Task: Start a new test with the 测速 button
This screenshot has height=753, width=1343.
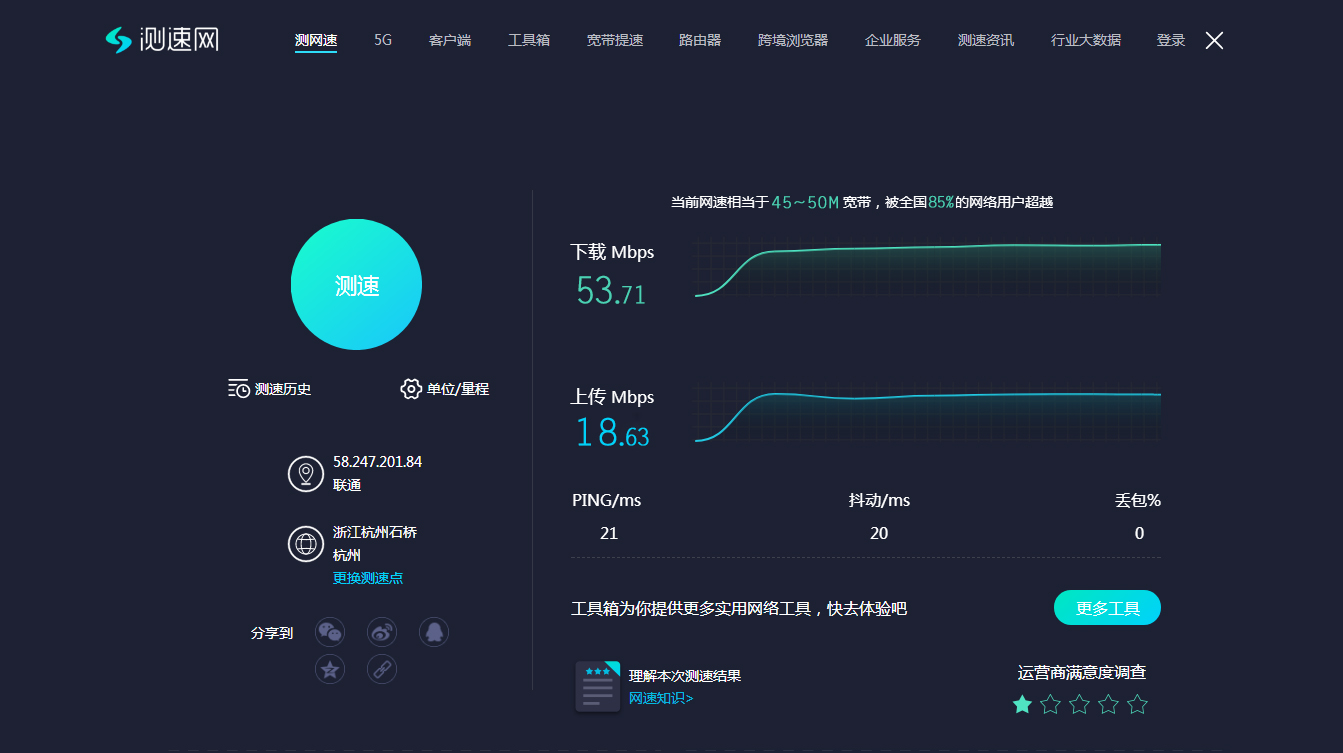Action: 356,284
